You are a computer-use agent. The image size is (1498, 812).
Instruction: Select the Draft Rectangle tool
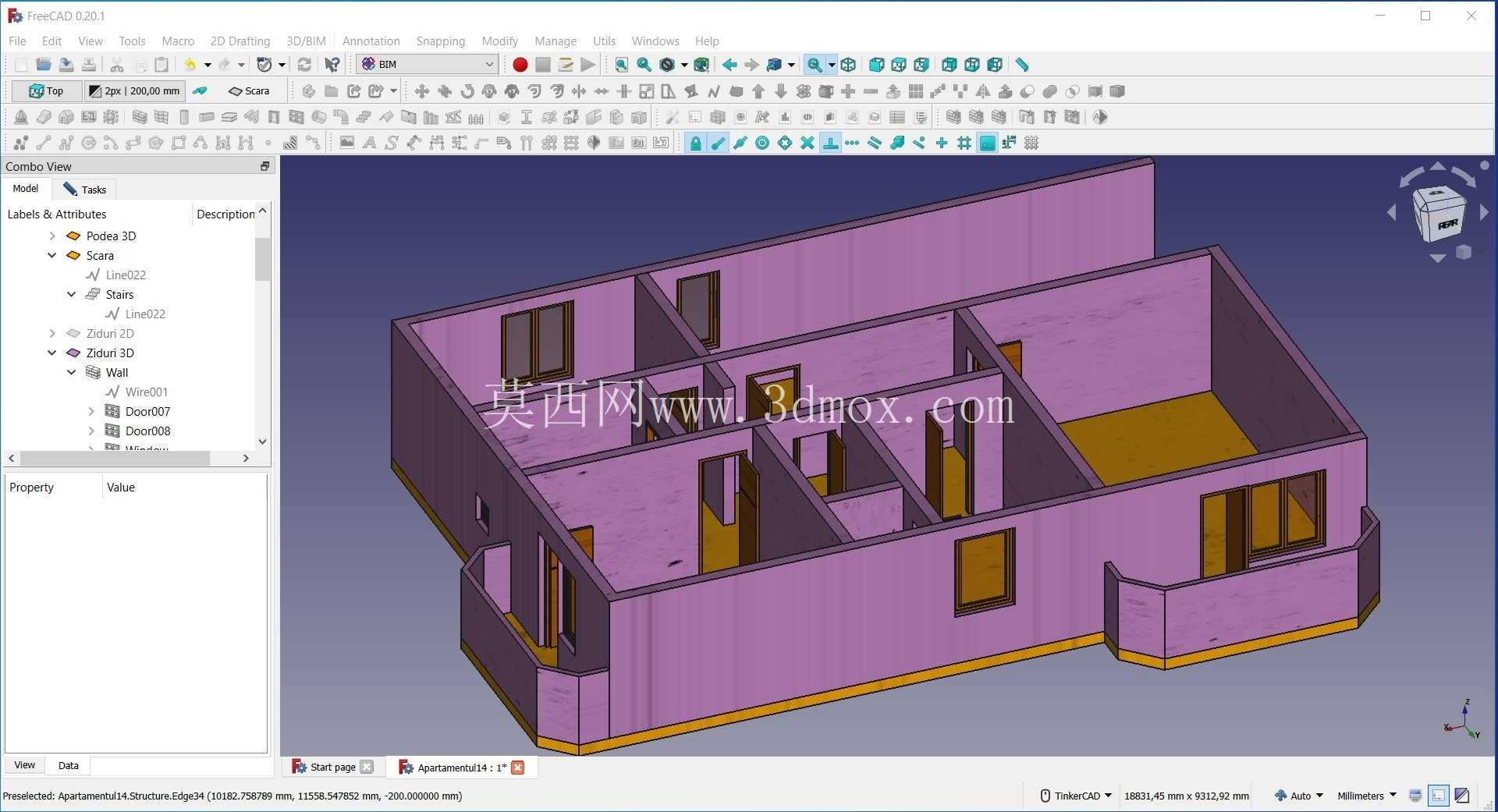pos(179,143)
